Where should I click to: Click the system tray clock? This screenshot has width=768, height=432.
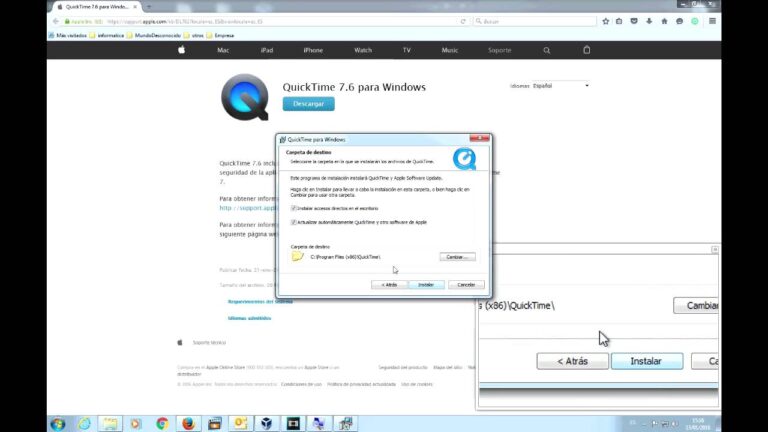point(698,424)
